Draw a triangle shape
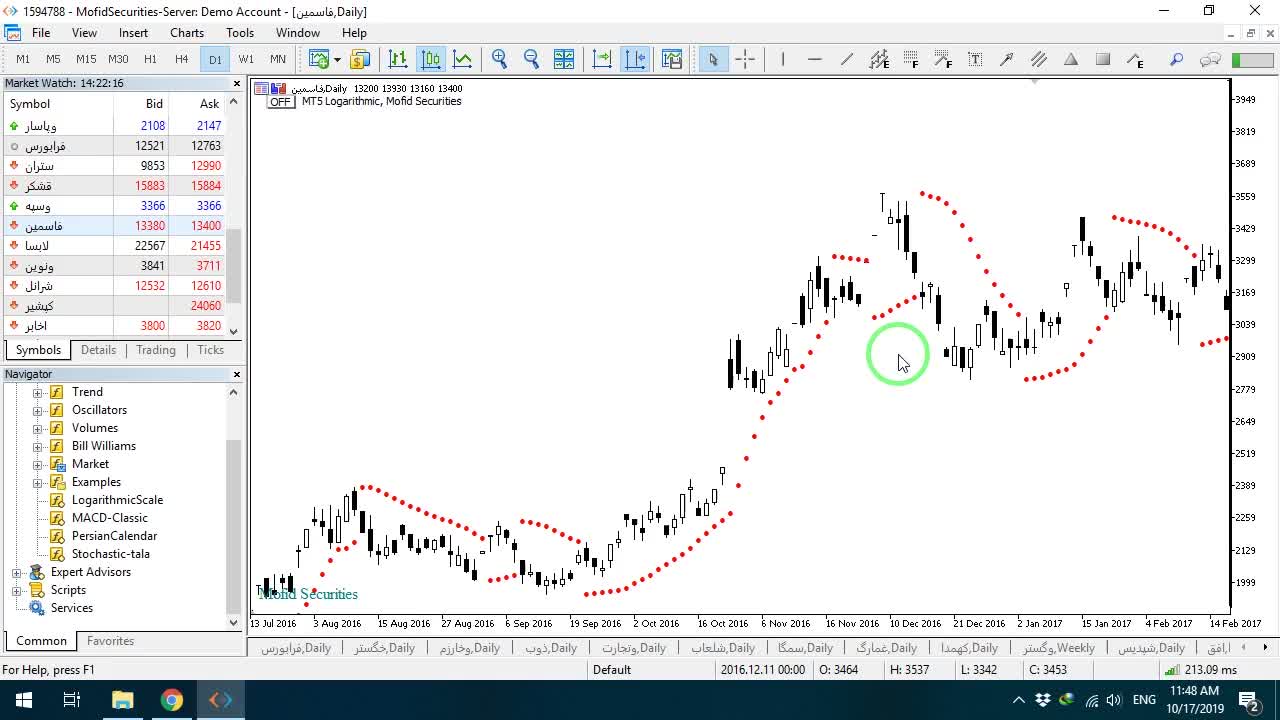The width and height of the screenshot is (1280, 720). (1071, 59)
